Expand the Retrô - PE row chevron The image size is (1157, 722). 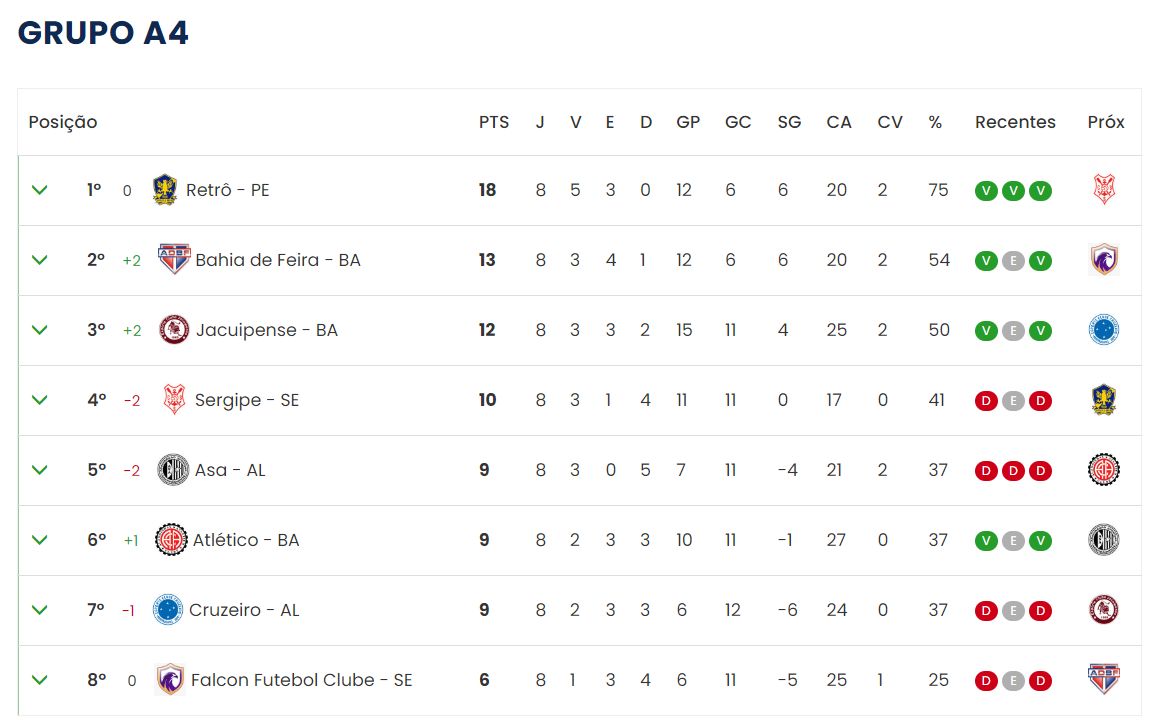pyautogui.click(x=40, y=190)
